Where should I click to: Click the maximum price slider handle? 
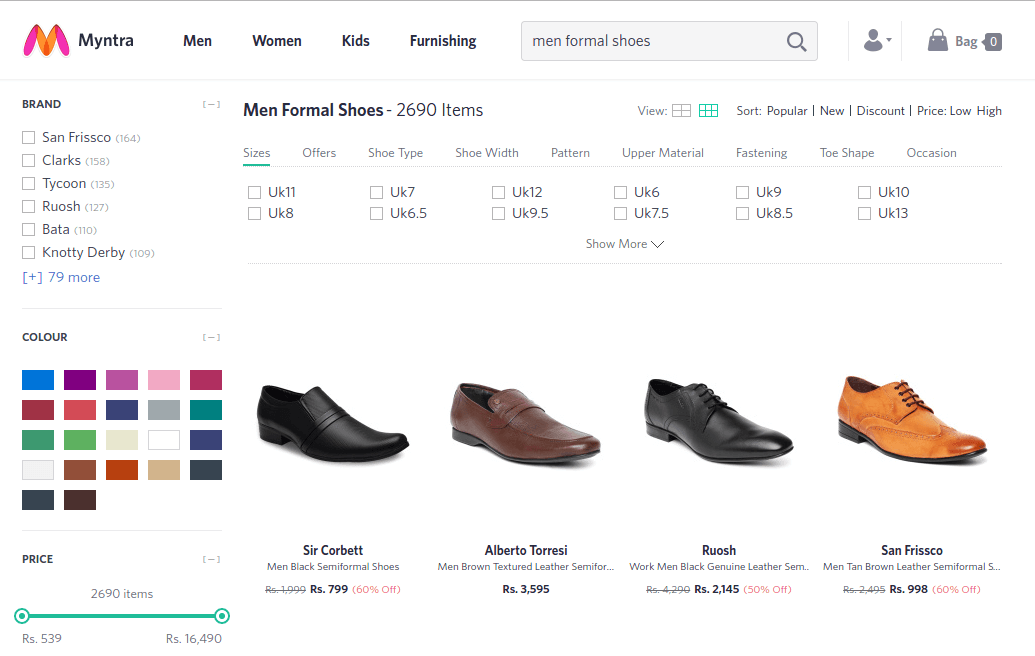[x=222, y=616]
